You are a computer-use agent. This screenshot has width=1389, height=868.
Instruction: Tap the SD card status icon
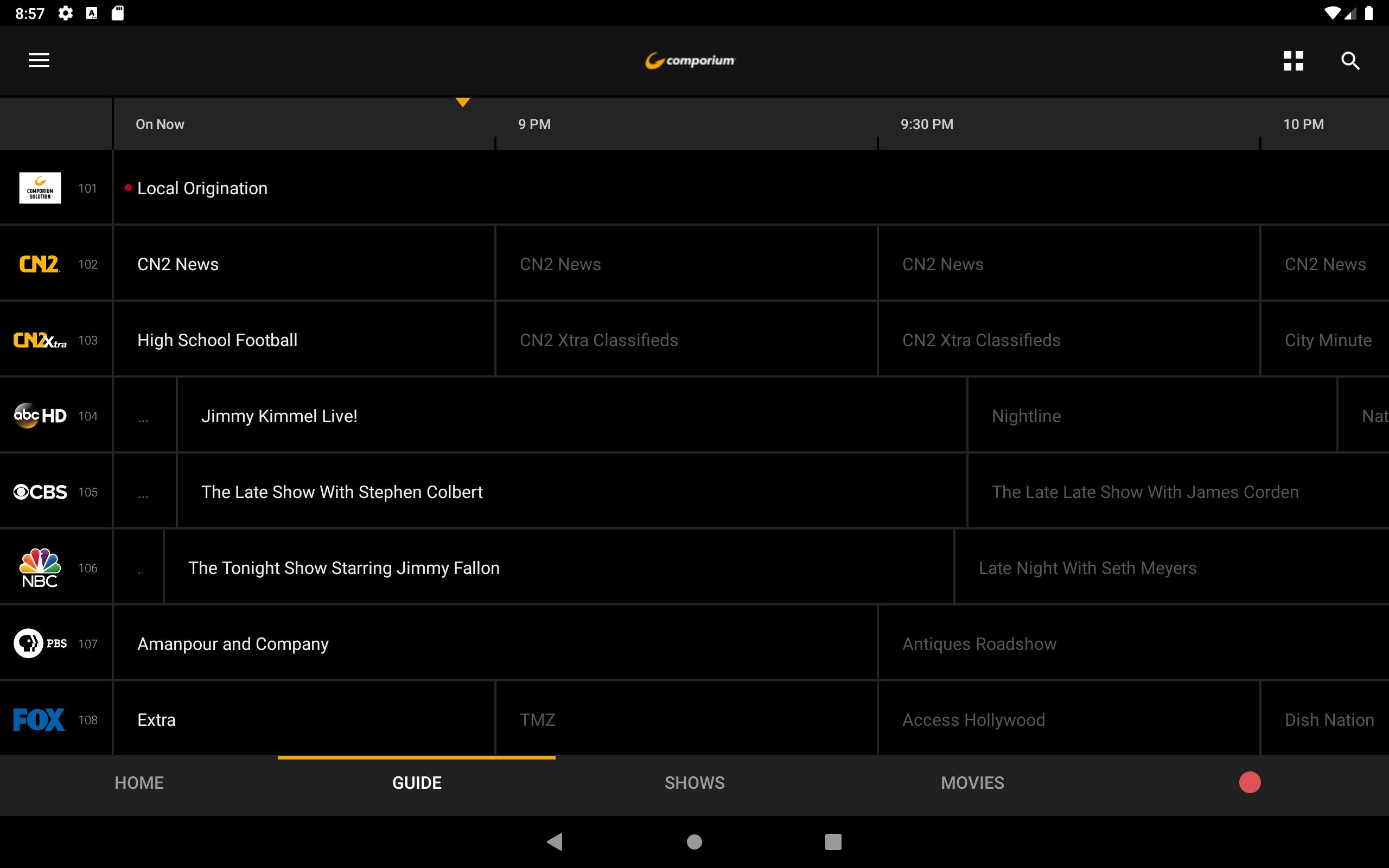coord(118,12)
